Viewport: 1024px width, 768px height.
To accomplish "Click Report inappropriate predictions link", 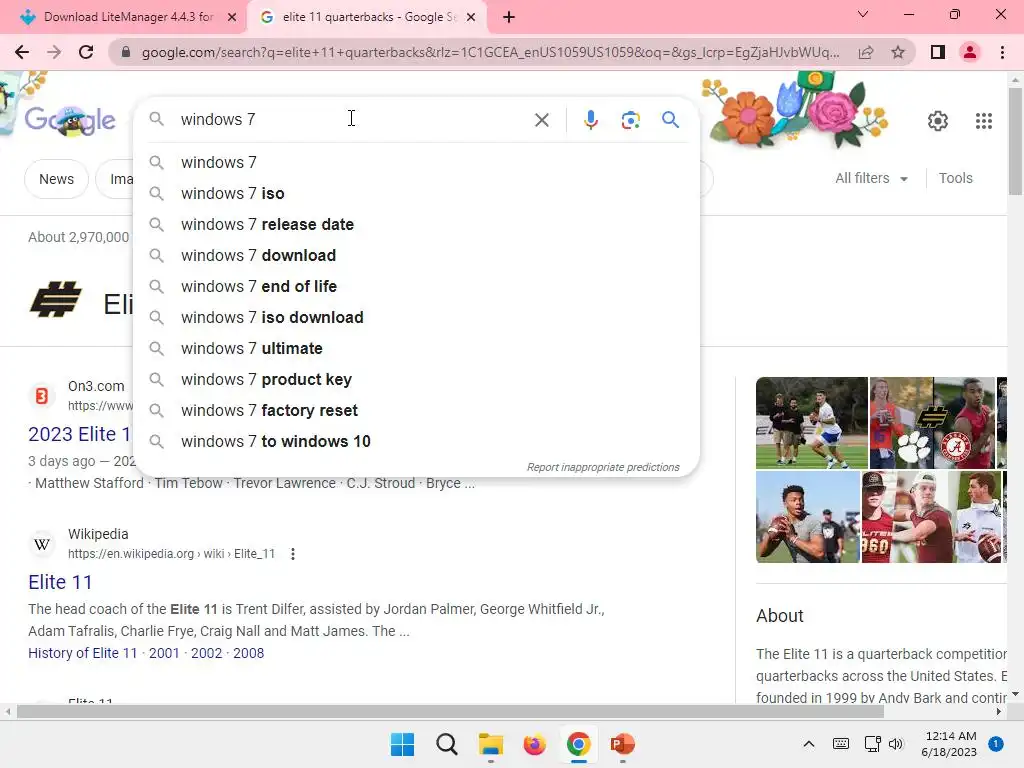I will point(603,468).
